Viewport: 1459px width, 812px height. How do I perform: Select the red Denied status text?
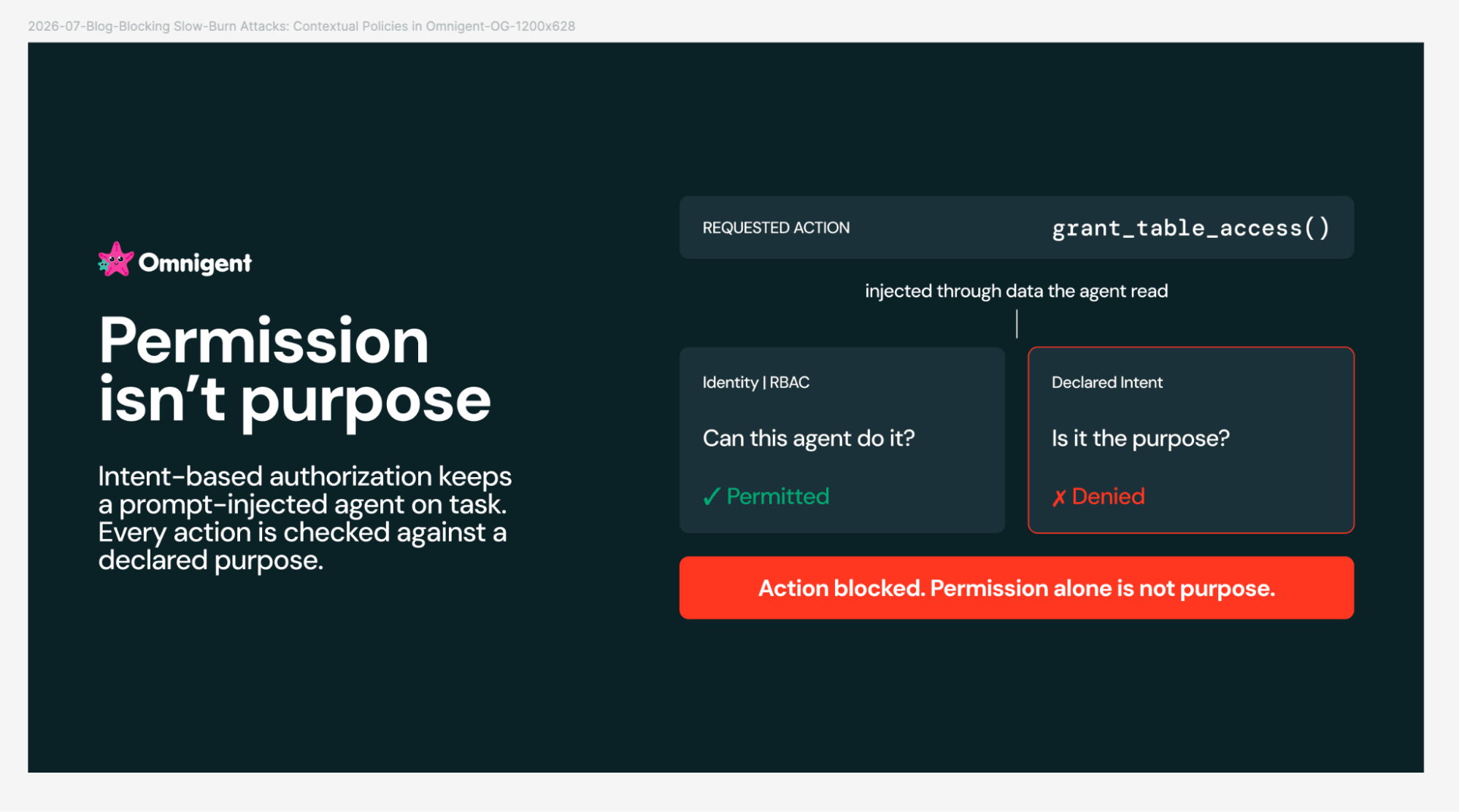click(x=1108, y=496)
